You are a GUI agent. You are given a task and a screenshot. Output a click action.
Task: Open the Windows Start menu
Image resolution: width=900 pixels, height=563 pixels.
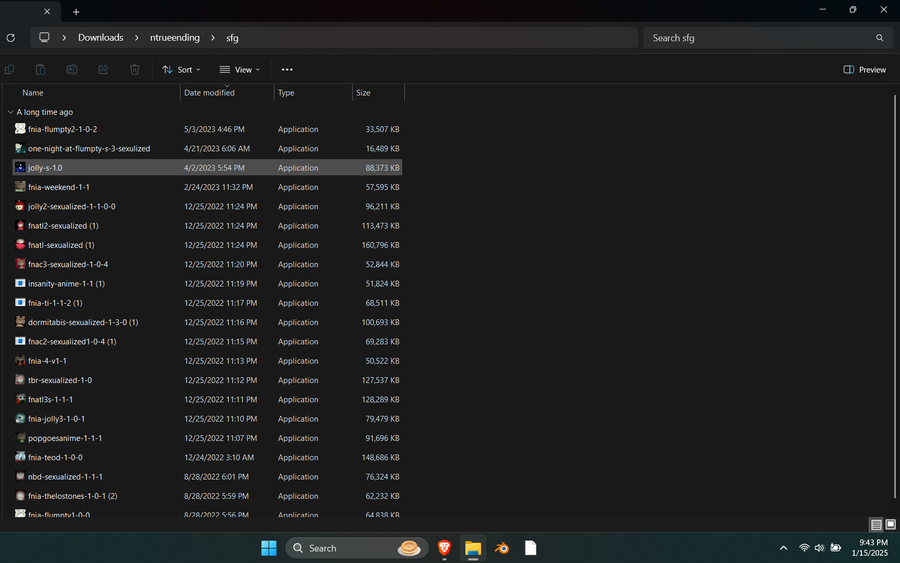click(x=269, y=548)
